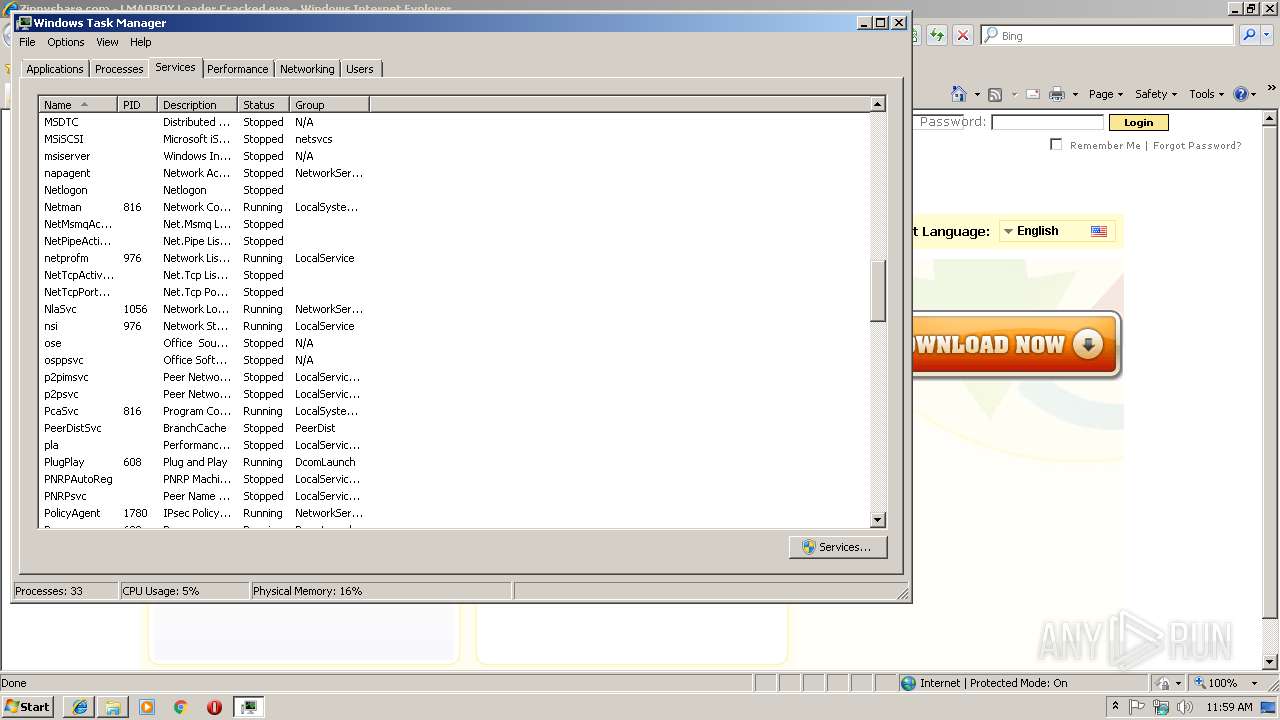Follow the Forgot Password? link
The width and height of the screenshot is (1280, 720).
[1197, 146]
